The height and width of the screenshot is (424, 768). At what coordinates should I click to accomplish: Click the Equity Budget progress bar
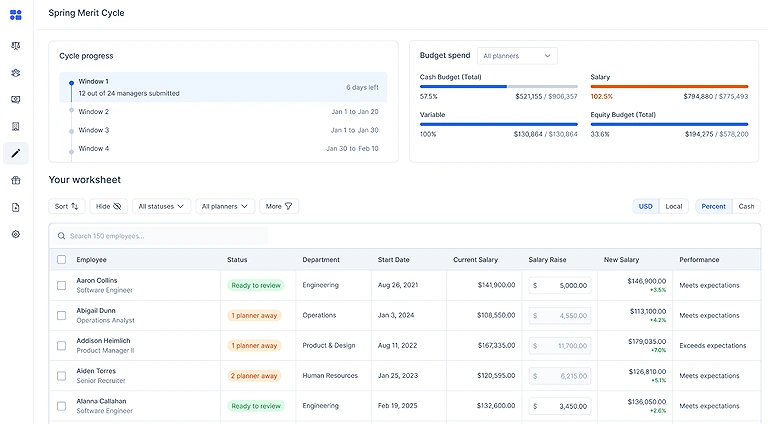click(x=669, y=124)
